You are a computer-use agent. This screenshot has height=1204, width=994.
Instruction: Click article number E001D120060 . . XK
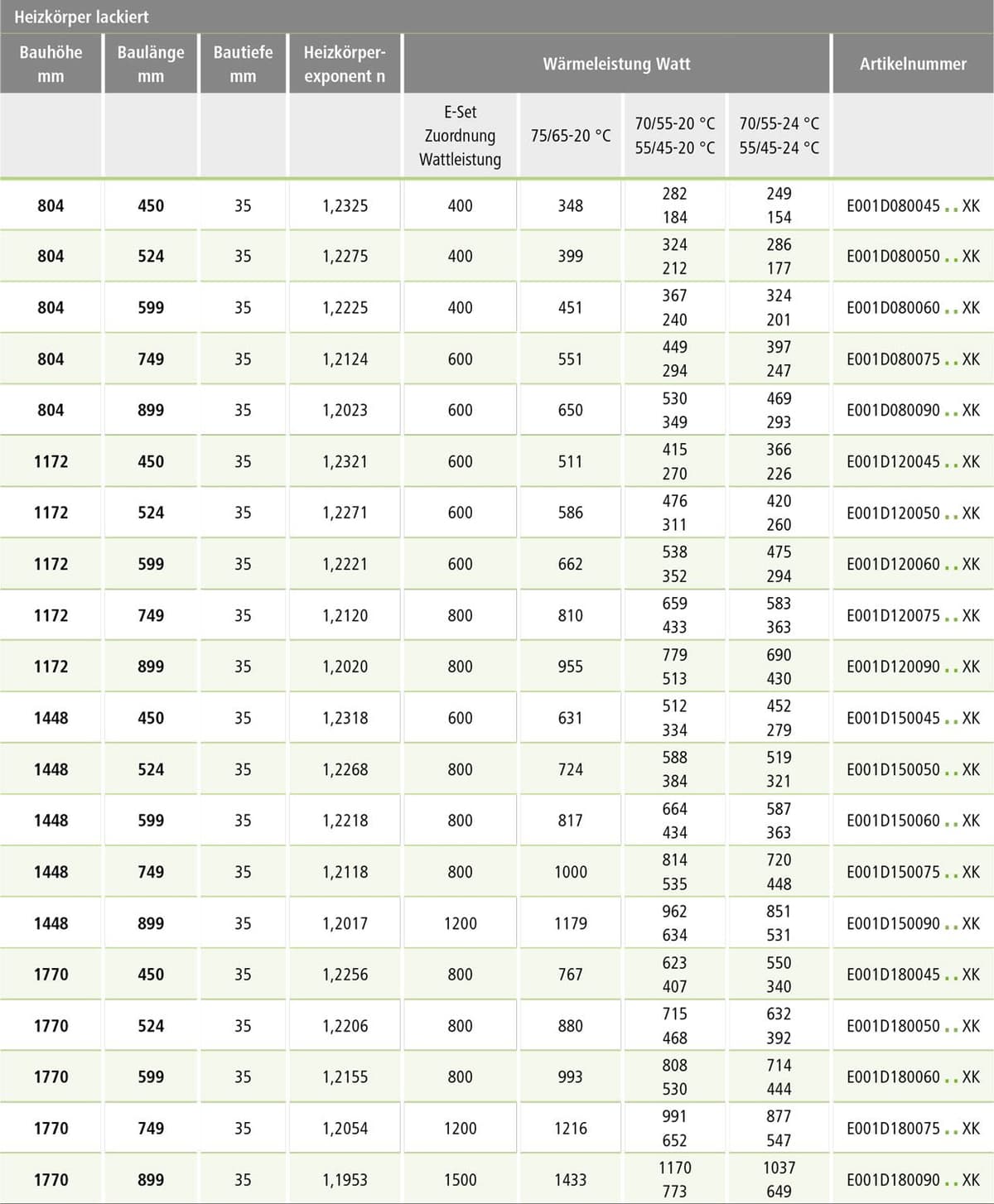[913, 565]
